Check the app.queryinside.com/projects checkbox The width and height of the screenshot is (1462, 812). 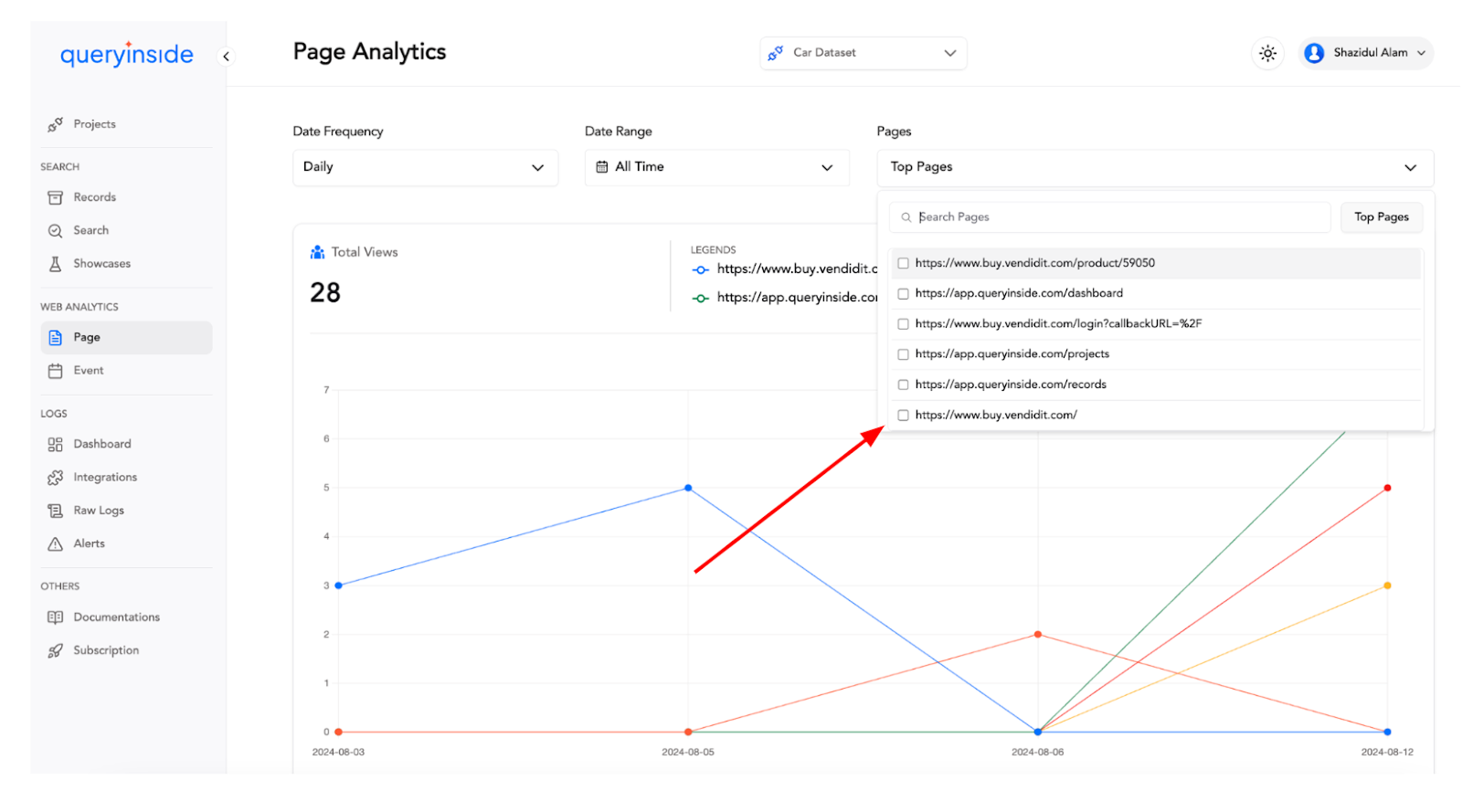904,354
